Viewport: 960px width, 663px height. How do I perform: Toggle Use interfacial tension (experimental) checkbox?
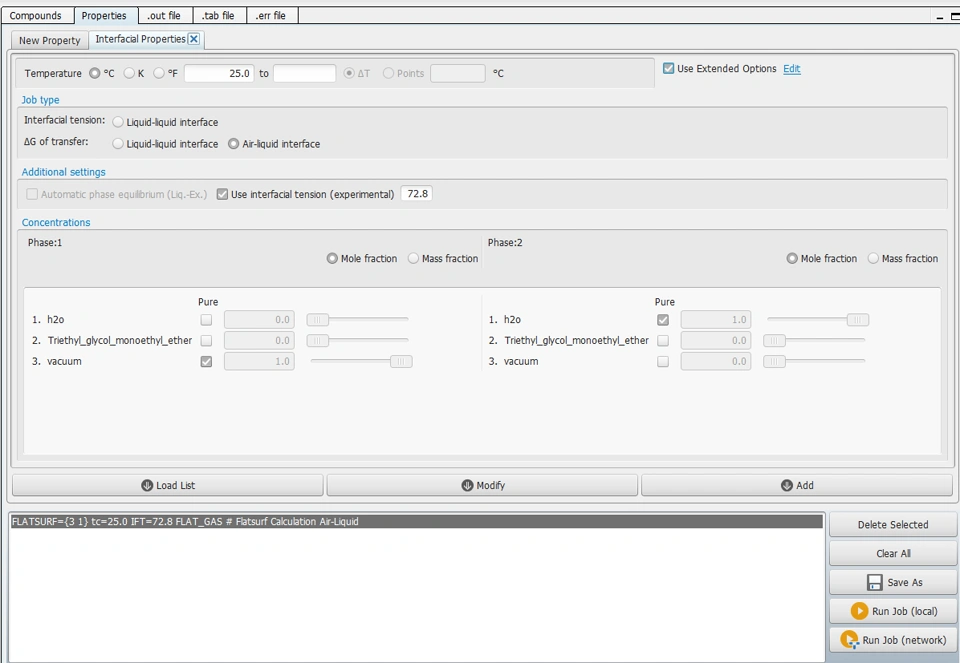tap(222, 194)
